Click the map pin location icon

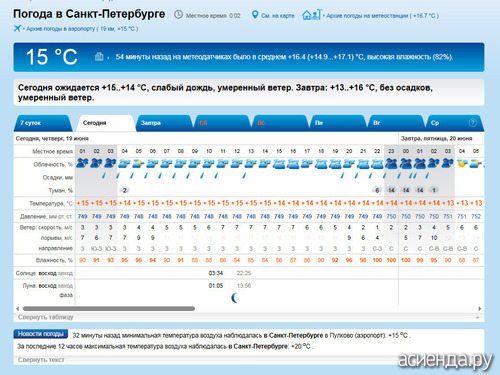255,15
